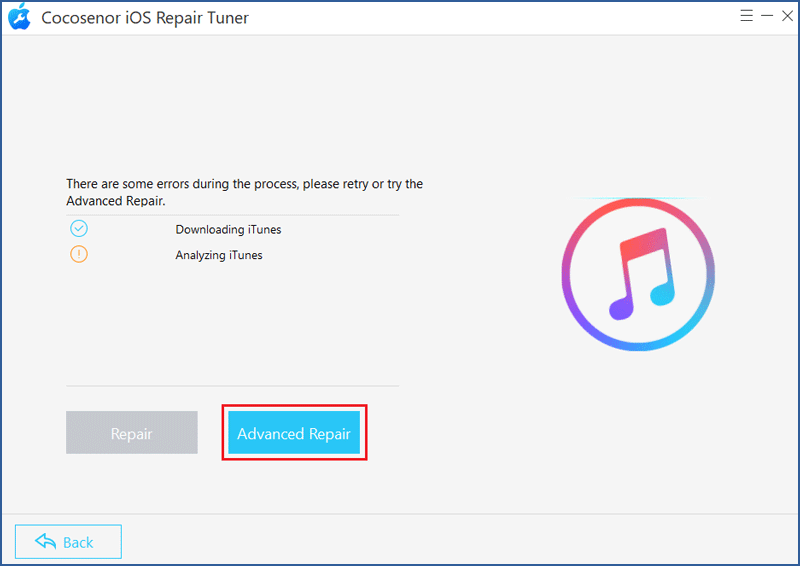
Task: Click the iTunes music note logo
Action: (638, 274)
